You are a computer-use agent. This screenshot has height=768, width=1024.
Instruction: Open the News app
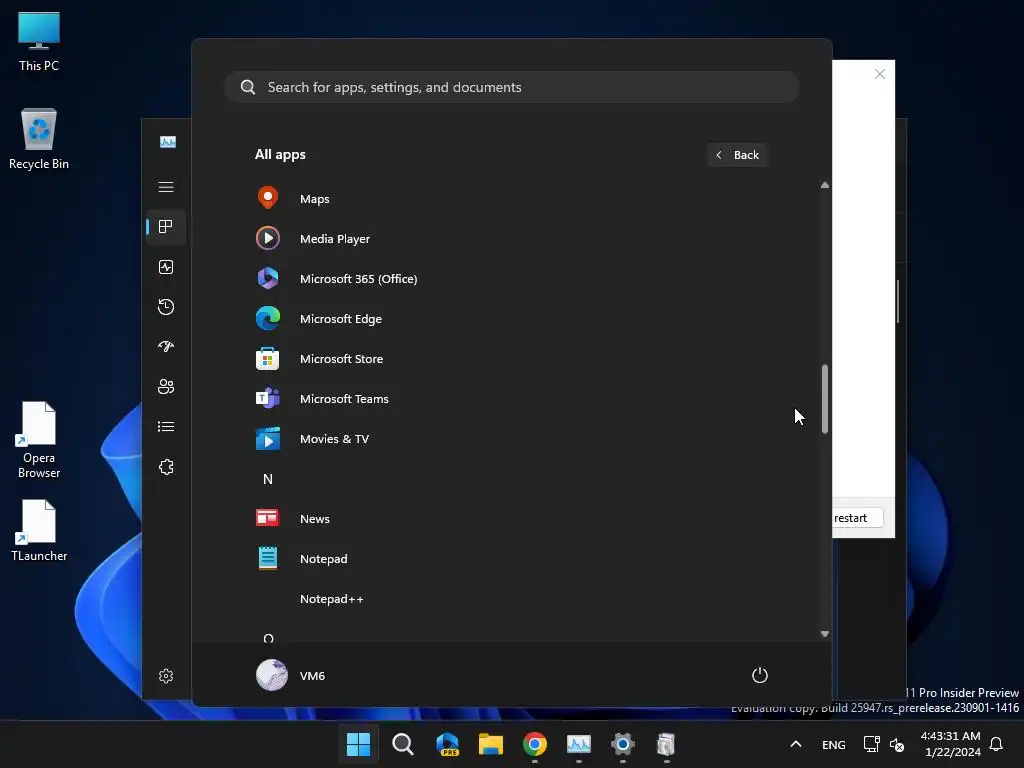[511, 519]
